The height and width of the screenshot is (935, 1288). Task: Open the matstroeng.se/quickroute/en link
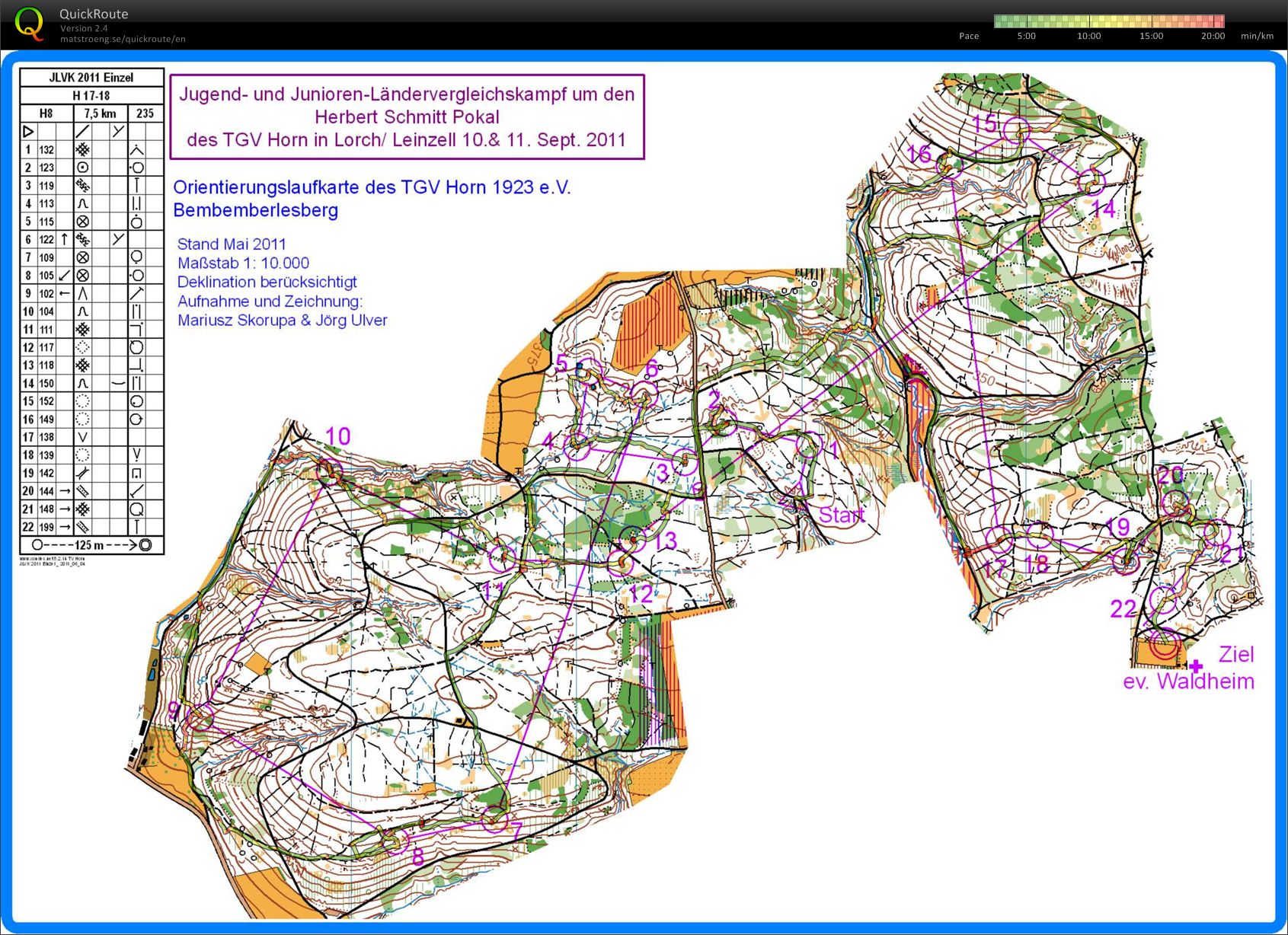[123, 39]
